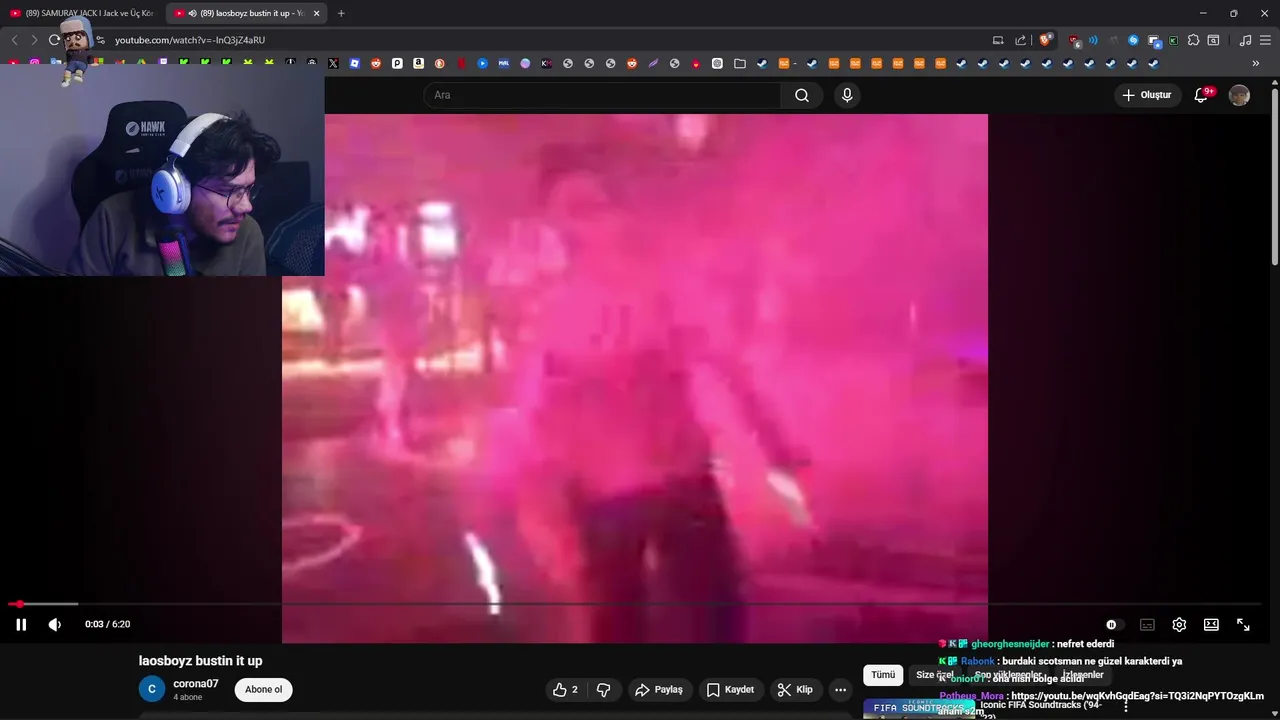Go back to the previous page
The height and width of the screenshot is (720, 1280).
pos(14,40)
